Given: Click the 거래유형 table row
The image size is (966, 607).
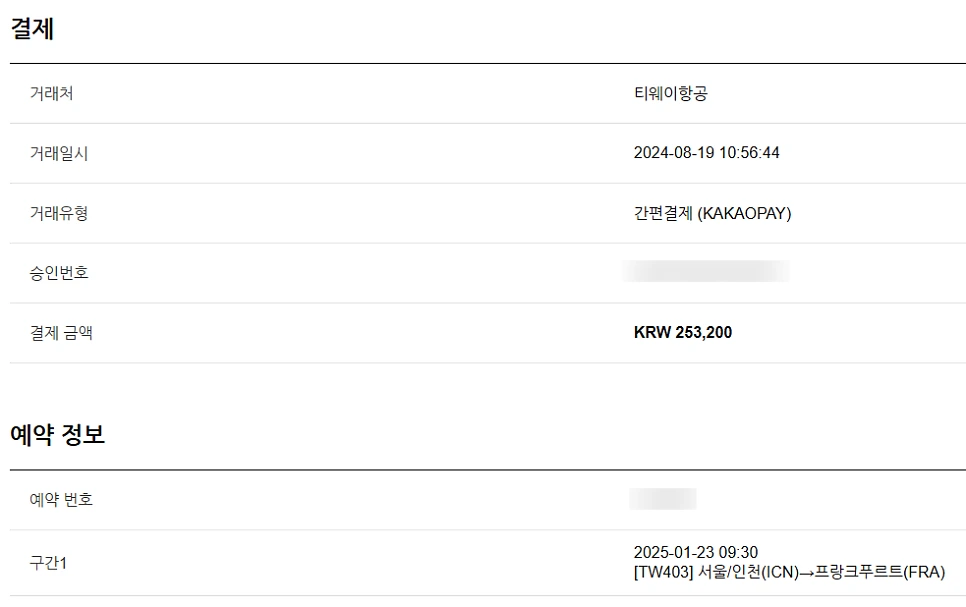Looking at the screenshot, I should pyautogui.click(x=488, y=213).
